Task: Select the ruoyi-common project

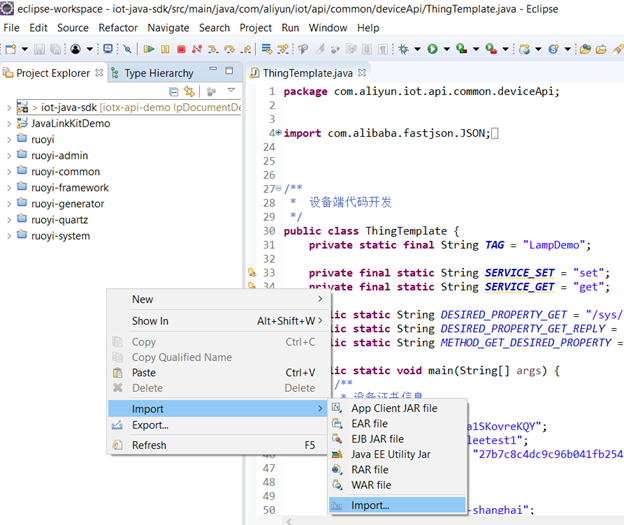Action: (66, 172)
